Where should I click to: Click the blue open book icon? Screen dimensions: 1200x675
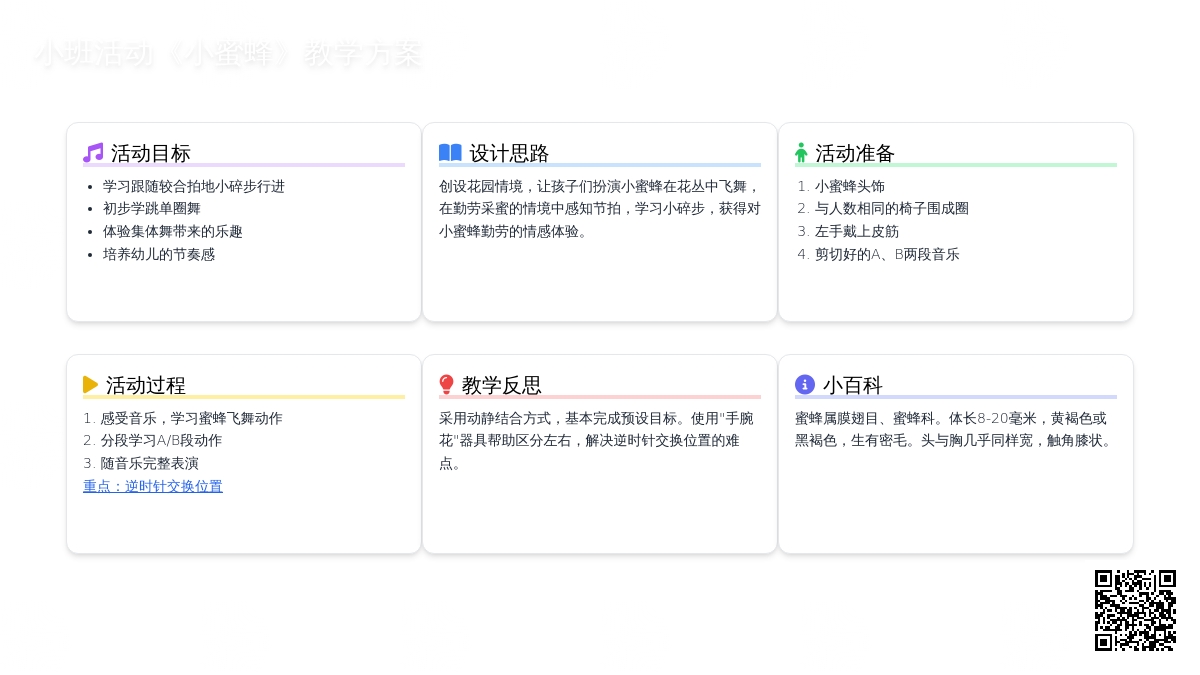450,153
